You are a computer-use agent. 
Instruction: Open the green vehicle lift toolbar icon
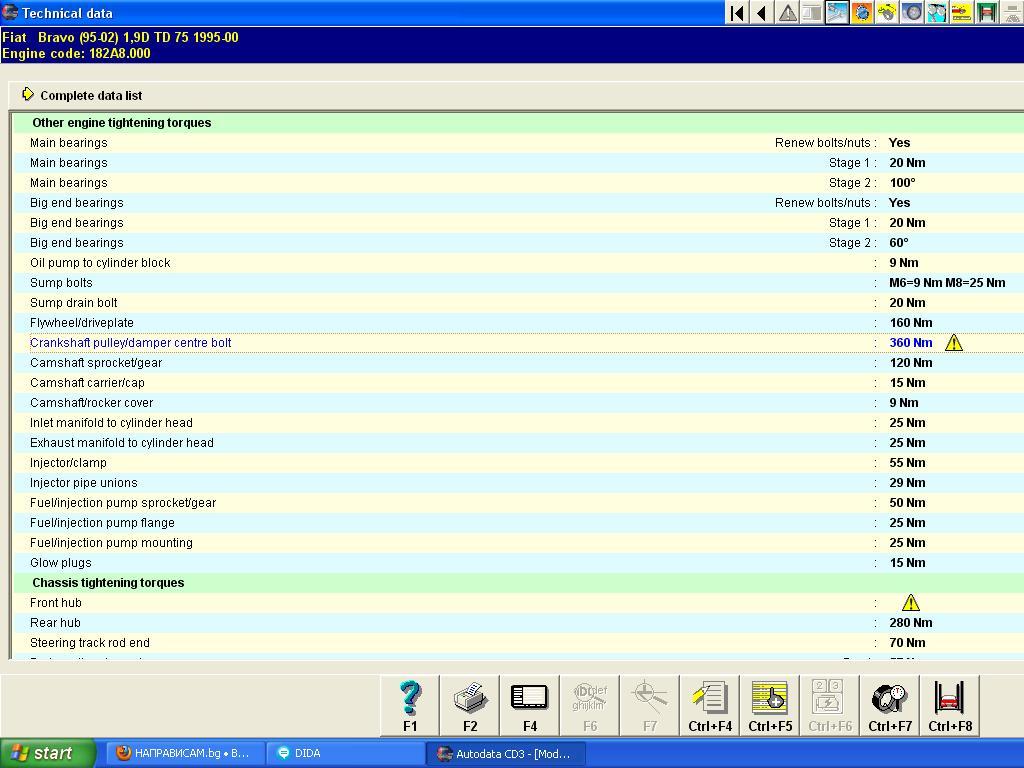pos(987,12)
